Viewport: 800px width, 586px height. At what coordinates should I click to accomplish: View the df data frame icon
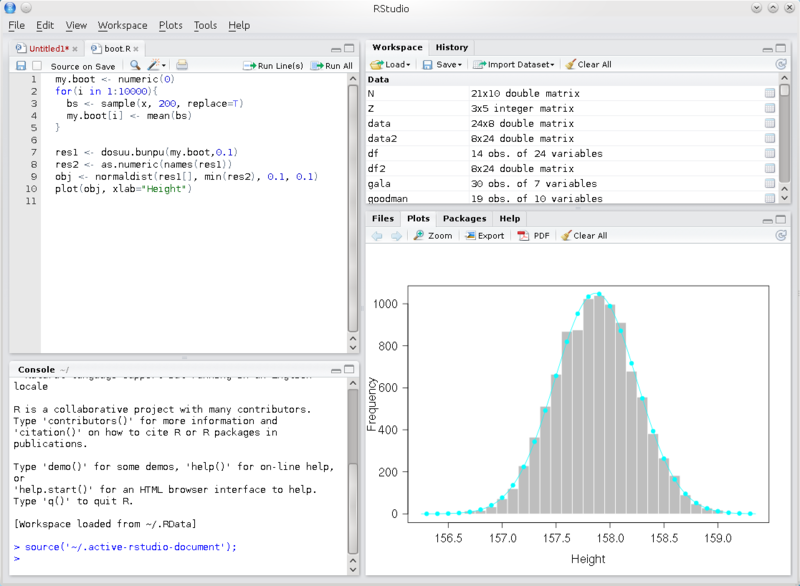[x=770, y=154]
